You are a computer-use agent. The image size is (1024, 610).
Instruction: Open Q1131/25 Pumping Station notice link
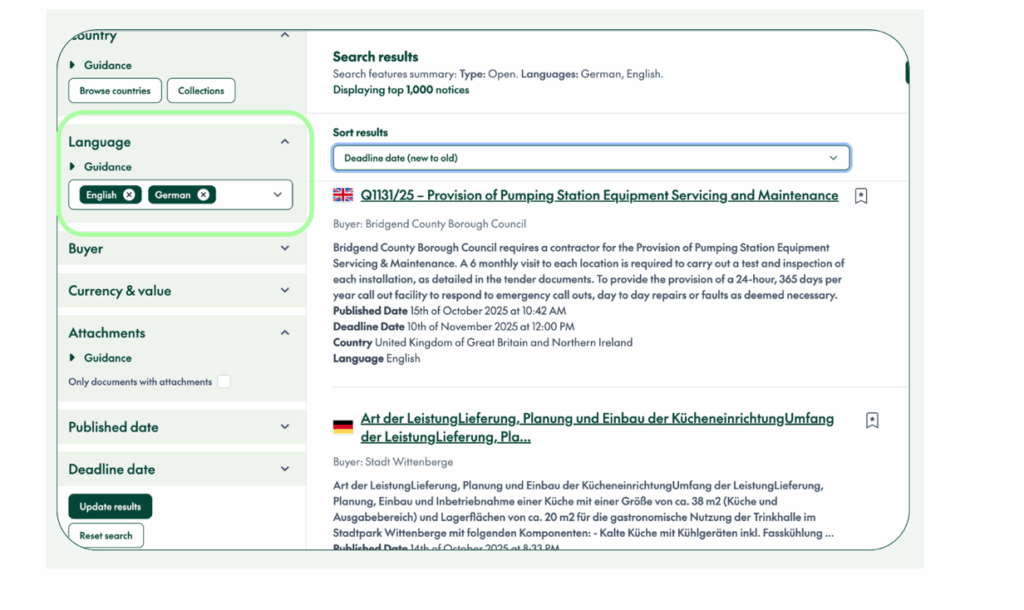click(599, 196)
